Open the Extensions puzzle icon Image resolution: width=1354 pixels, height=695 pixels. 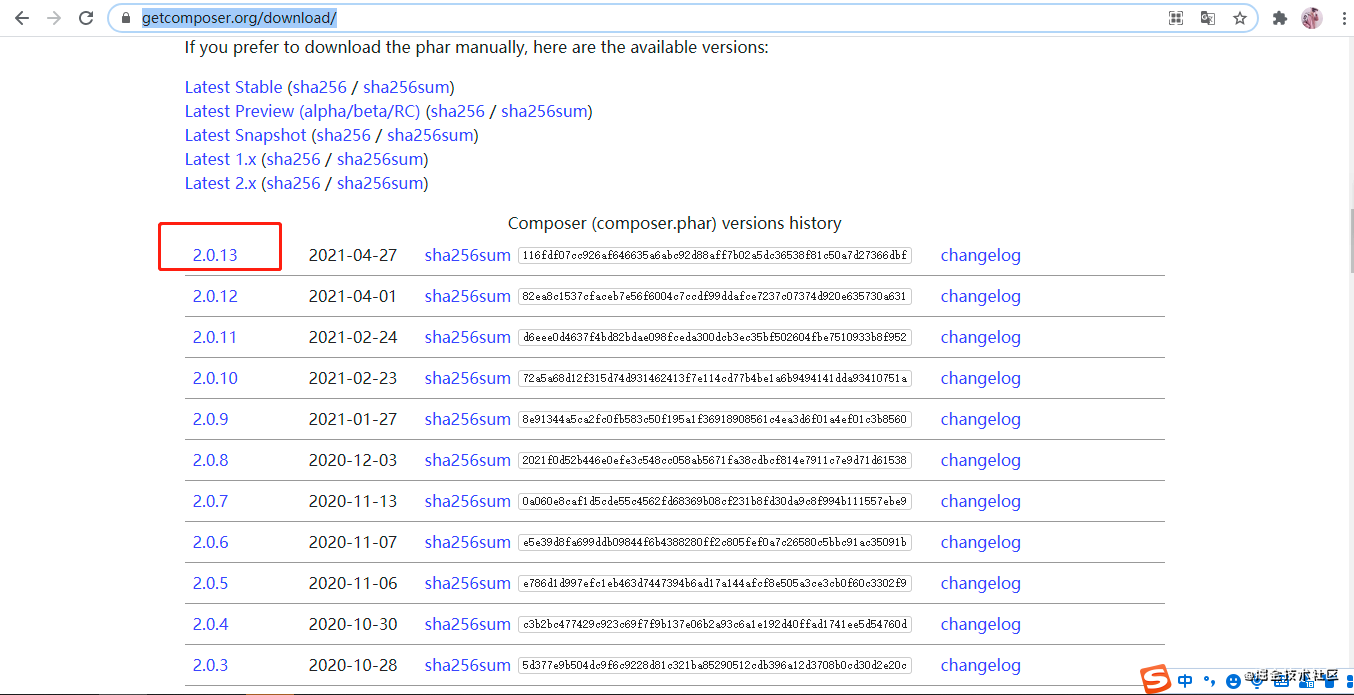coord(1279,18)
